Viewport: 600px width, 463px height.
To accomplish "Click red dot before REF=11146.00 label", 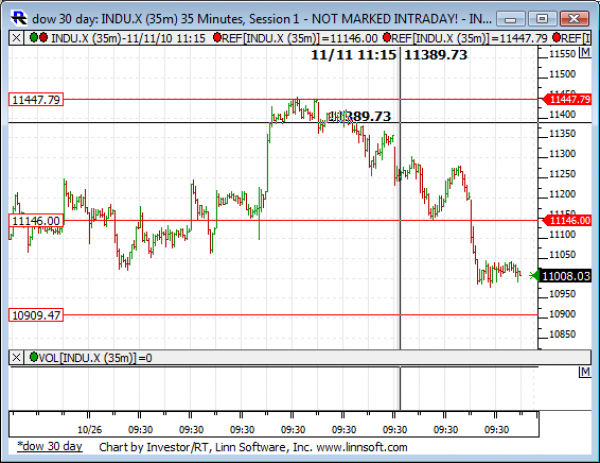I will [x=217, y=37].
